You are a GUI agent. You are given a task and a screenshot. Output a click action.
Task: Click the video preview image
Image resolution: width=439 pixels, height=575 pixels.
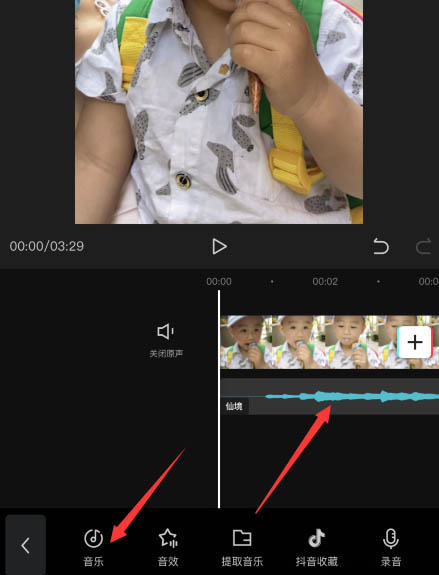click(219, 112)
